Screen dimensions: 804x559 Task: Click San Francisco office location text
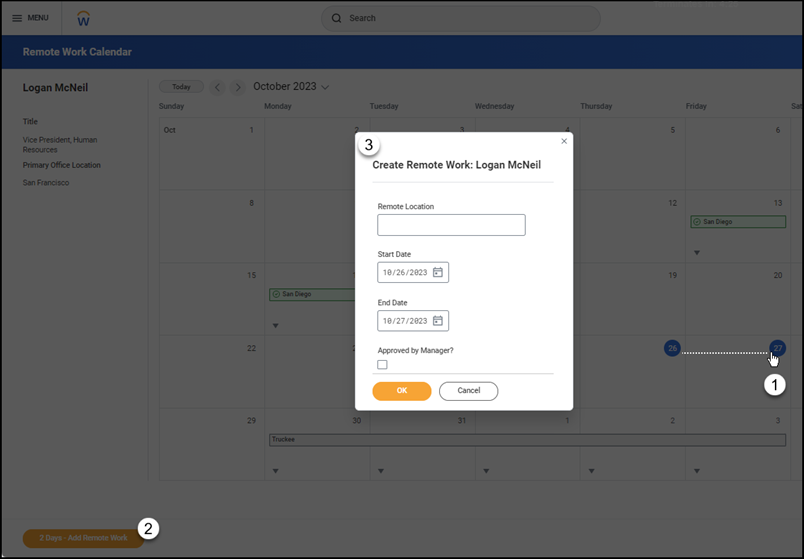pos(46,183)
